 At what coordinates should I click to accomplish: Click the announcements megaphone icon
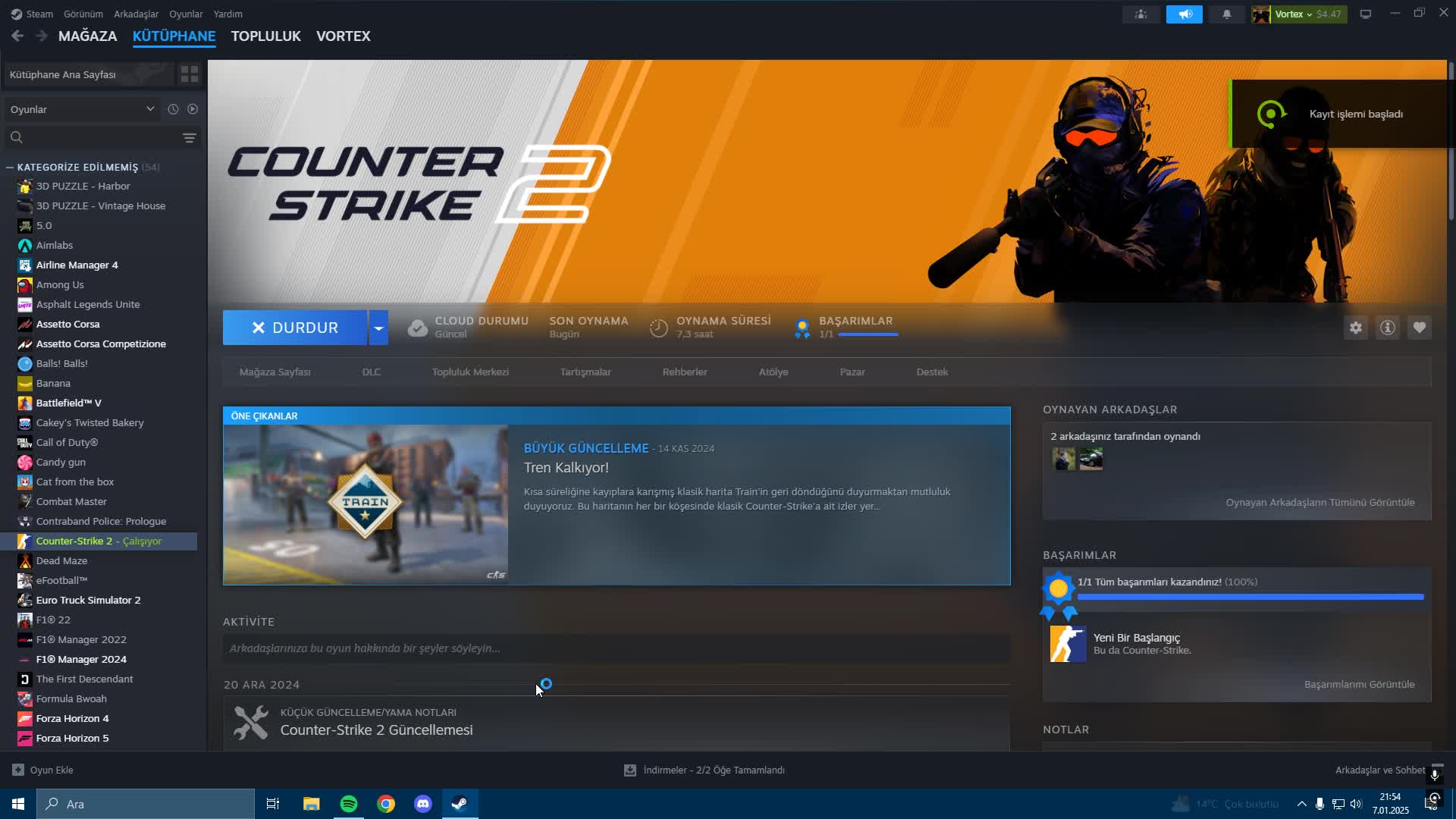point(1184,14)
